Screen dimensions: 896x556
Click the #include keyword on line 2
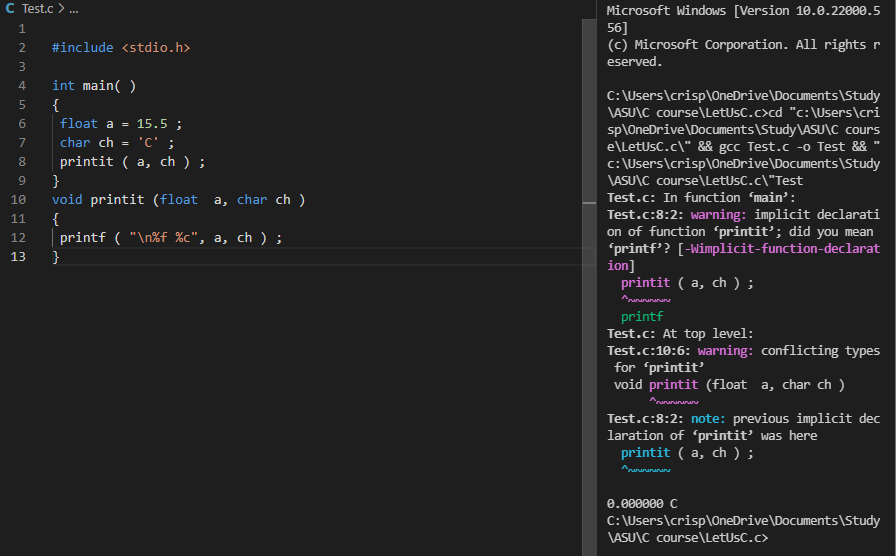82,47
